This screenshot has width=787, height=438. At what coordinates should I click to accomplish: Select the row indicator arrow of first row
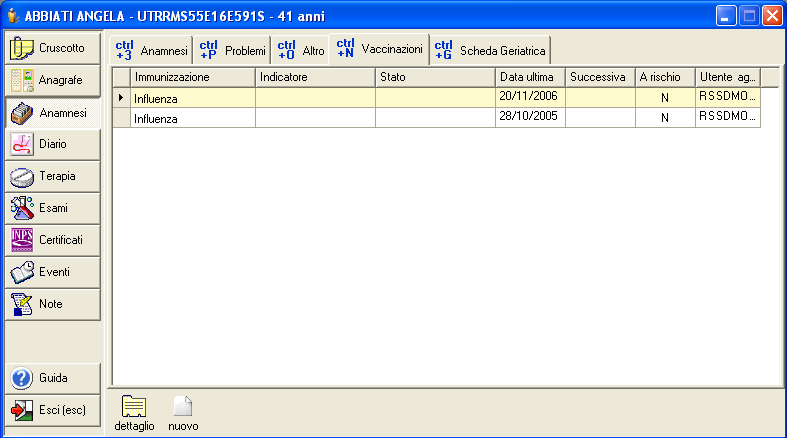tap(122, 97)
